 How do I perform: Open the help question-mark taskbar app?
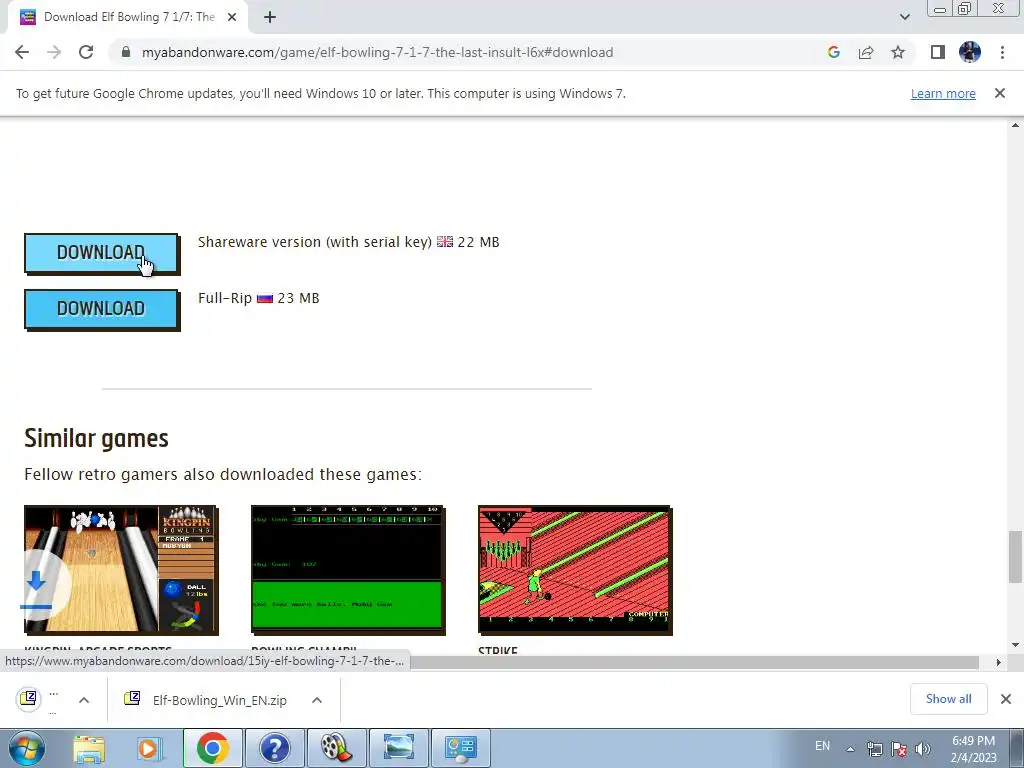[x=274, y=748]
